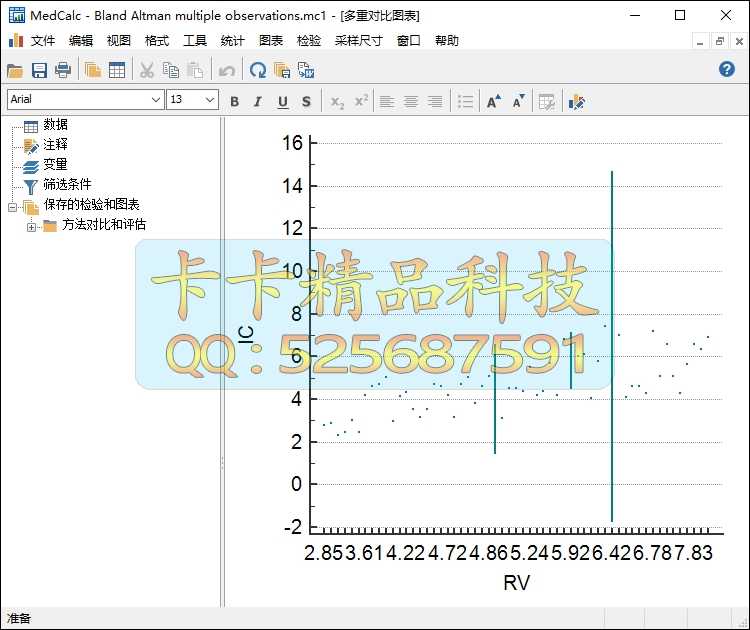This screenshot has width=750, height=630.
Task: Select 变量 in the contents tree
Action: pyautogui.click(x=55, y=165)
